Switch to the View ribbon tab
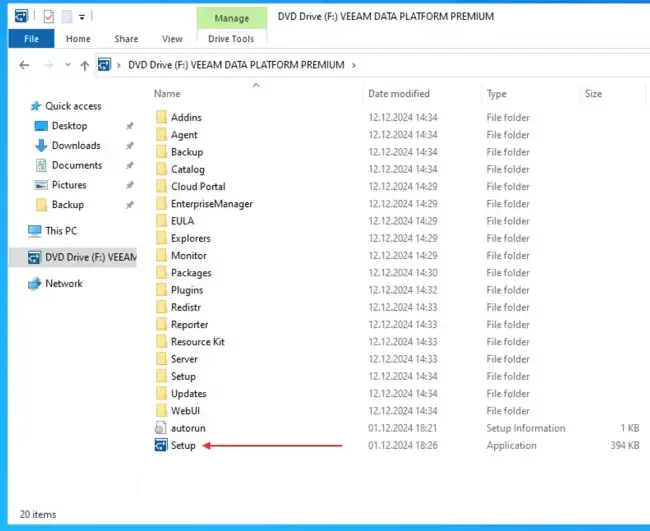Screen dimensions: 650x531 pyautogui.click(x=172, y=39)
